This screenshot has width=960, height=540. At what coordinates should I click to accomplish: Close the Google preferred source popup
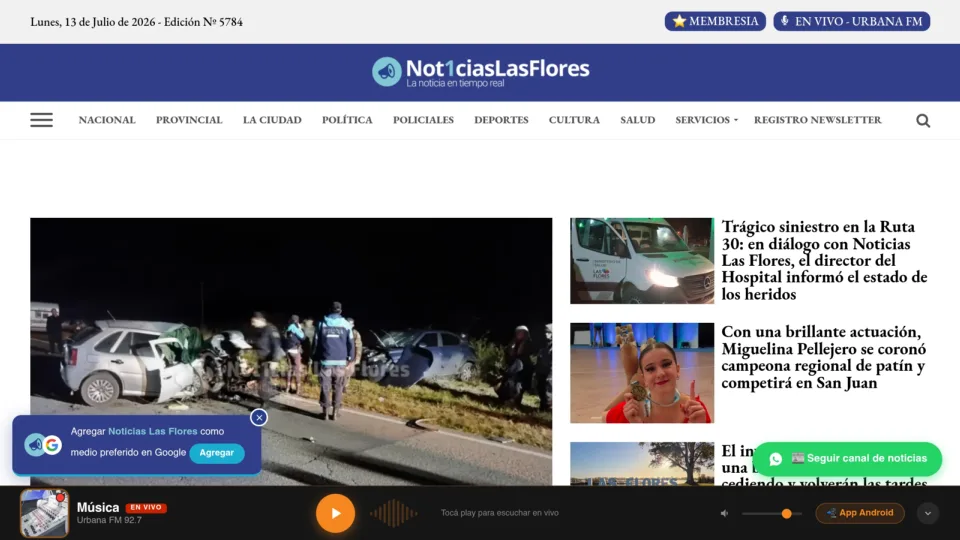(259, 418)
